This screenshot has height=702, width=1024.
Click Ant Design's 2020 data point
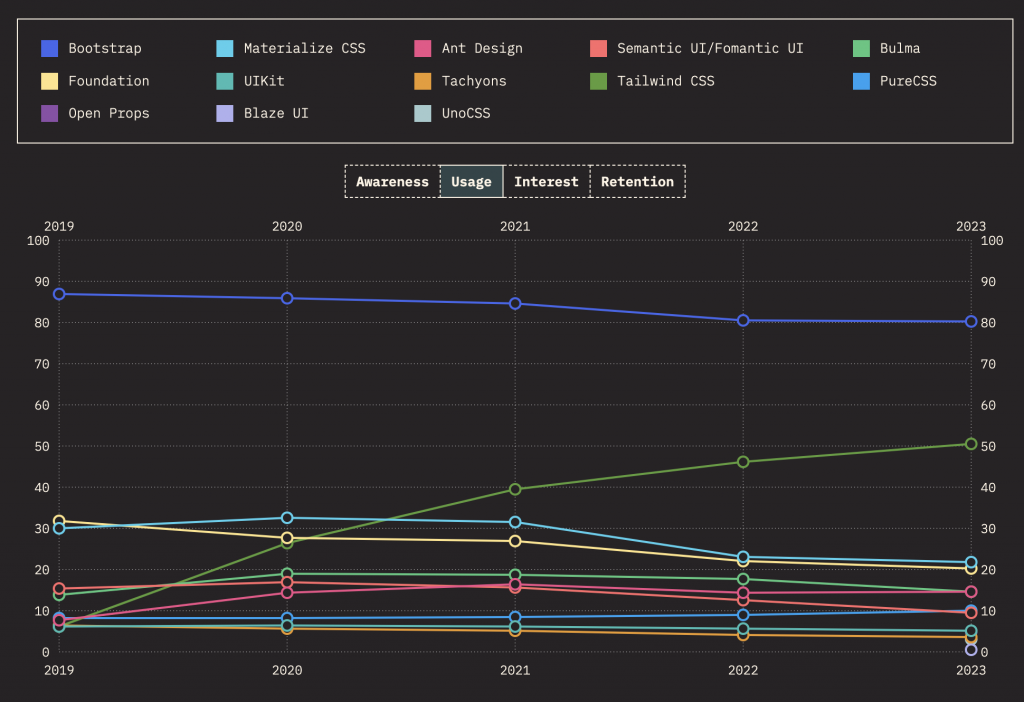coord(287,593)
